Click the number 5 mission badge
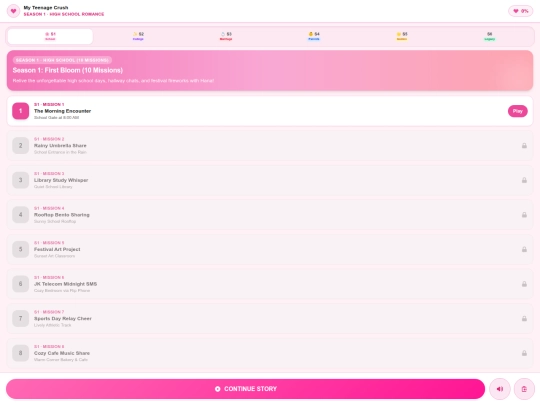This screenshot has width=540, height=405. point(21,249)
